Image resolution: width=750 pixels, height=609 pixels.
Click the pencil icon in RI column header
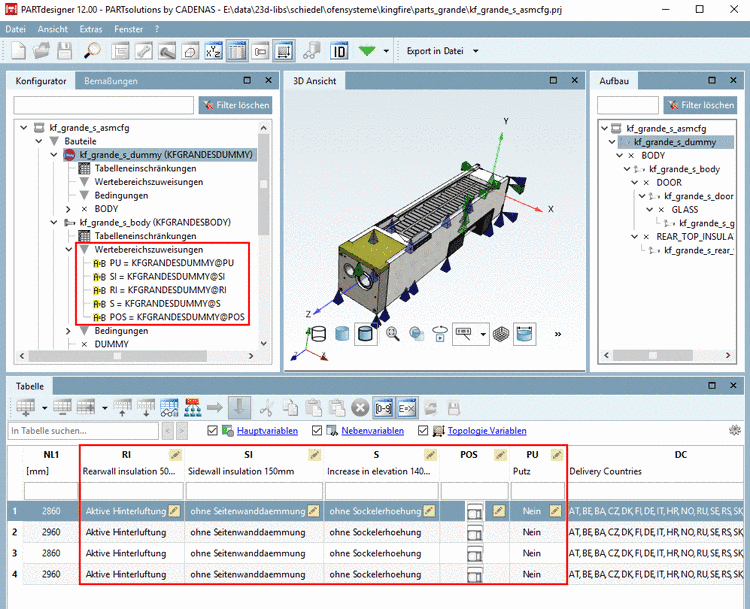[176, 454]
